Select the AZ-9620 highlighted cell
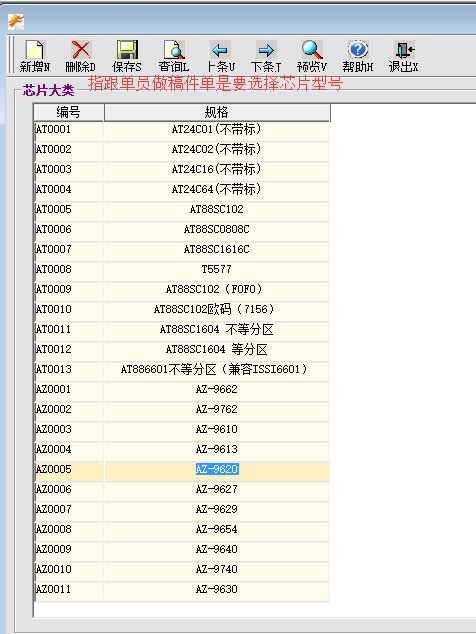476x634 pixels. coord(217,469)
